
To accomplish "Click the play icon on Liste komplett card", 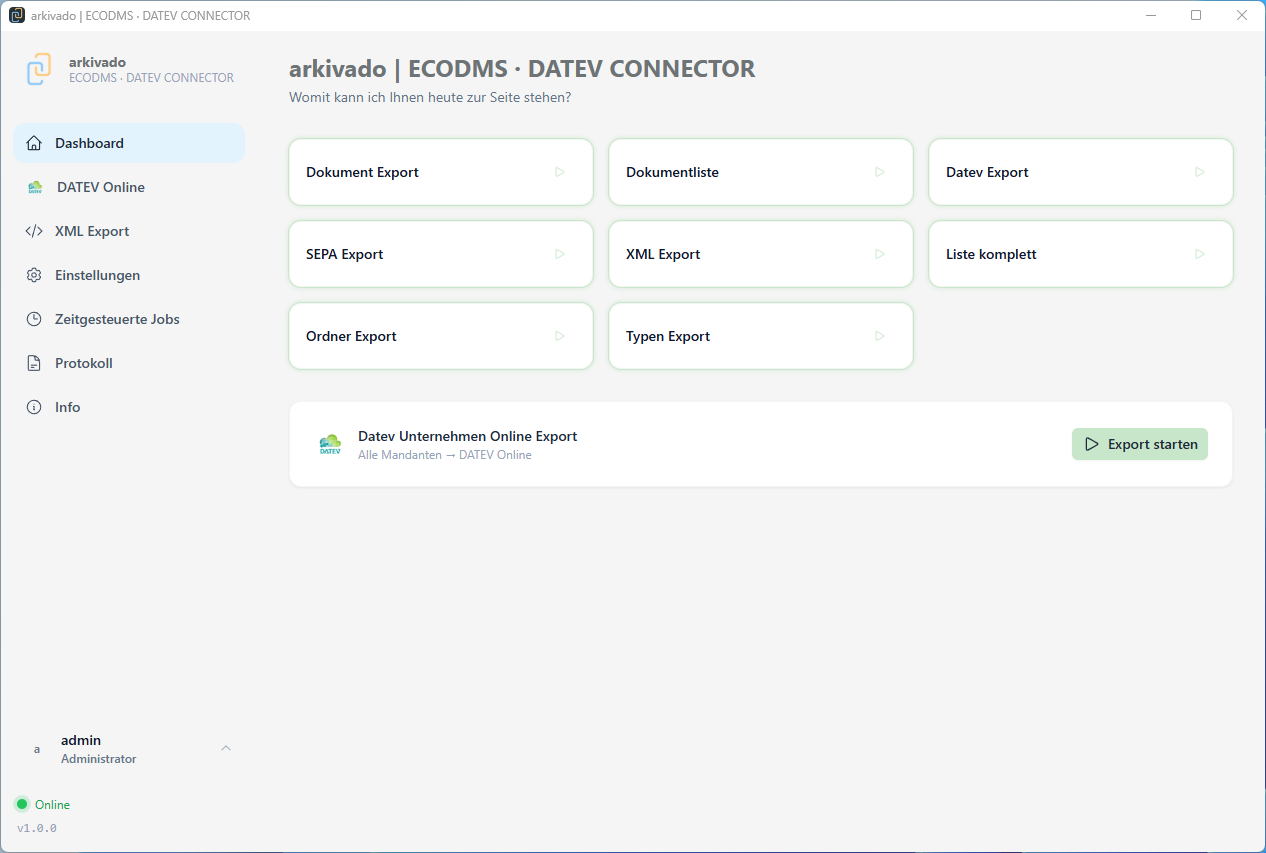I will [1200, 254].
